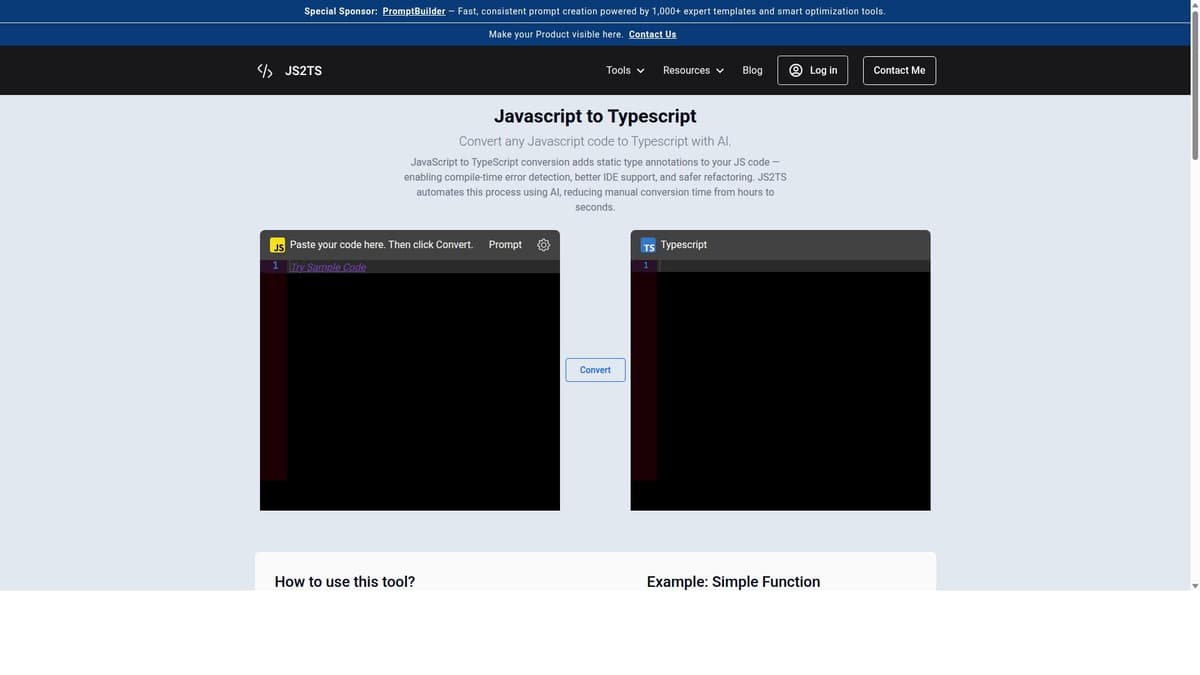Expand the Tools dropdown menu

(x=625, y=70)
